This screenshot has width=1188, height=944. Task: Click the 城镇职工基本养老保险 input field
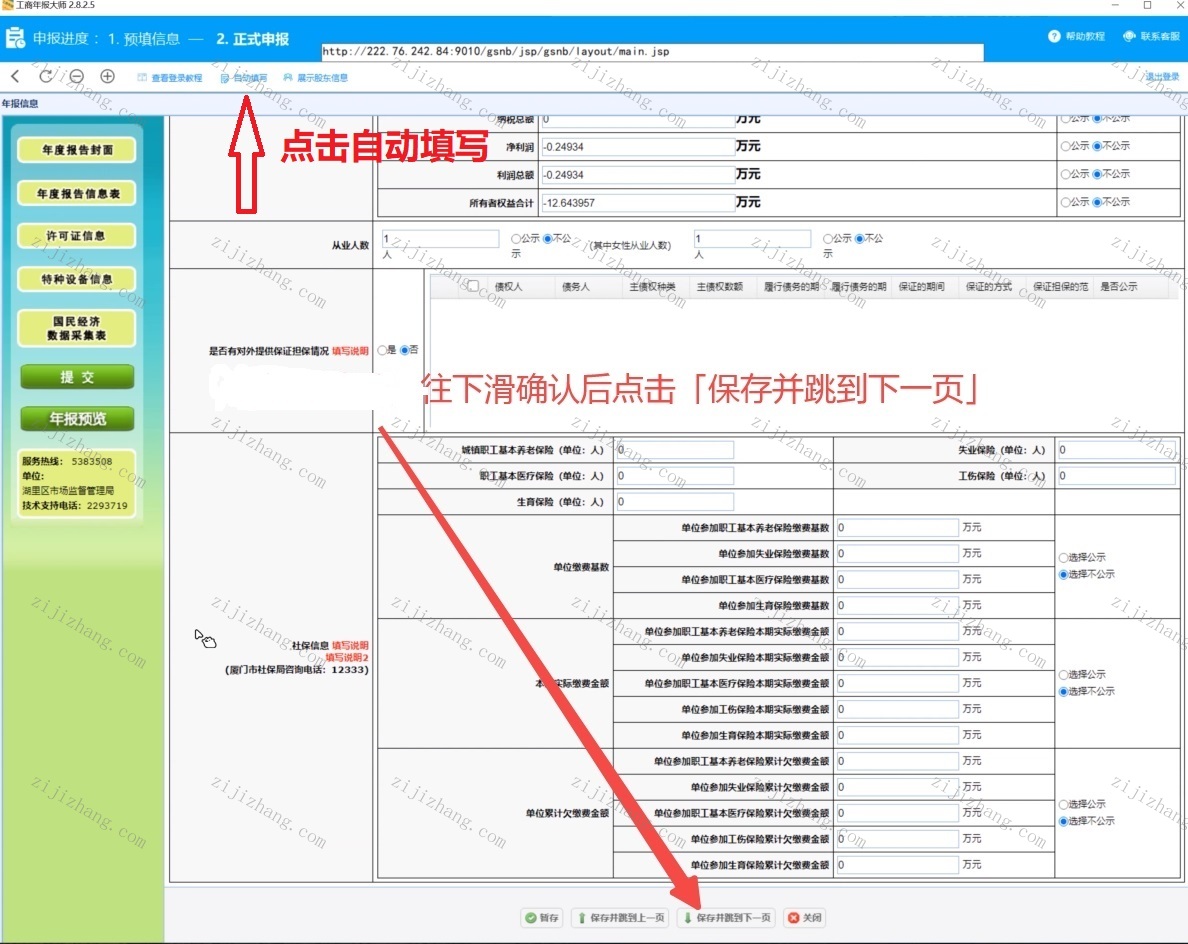674,450
